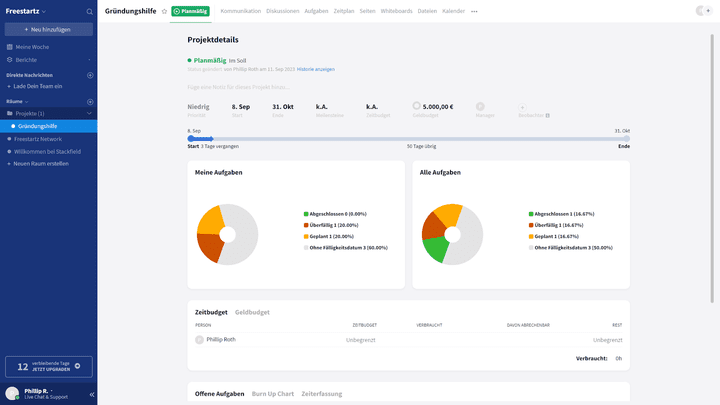Star the Gründungshilfe project as favorite
The image size is (720, 405).
tap(164, 11)
